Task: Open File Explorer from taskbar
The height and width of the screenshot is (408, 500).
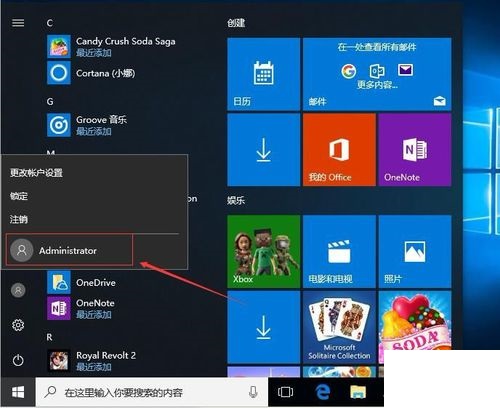Action: click(x=358, y=392)
